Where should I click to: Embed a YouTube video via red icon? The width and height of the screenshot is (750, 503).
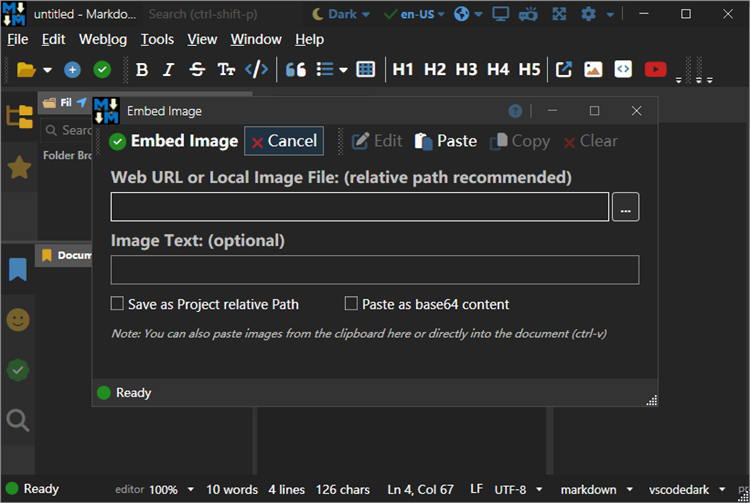click(655, 70)
